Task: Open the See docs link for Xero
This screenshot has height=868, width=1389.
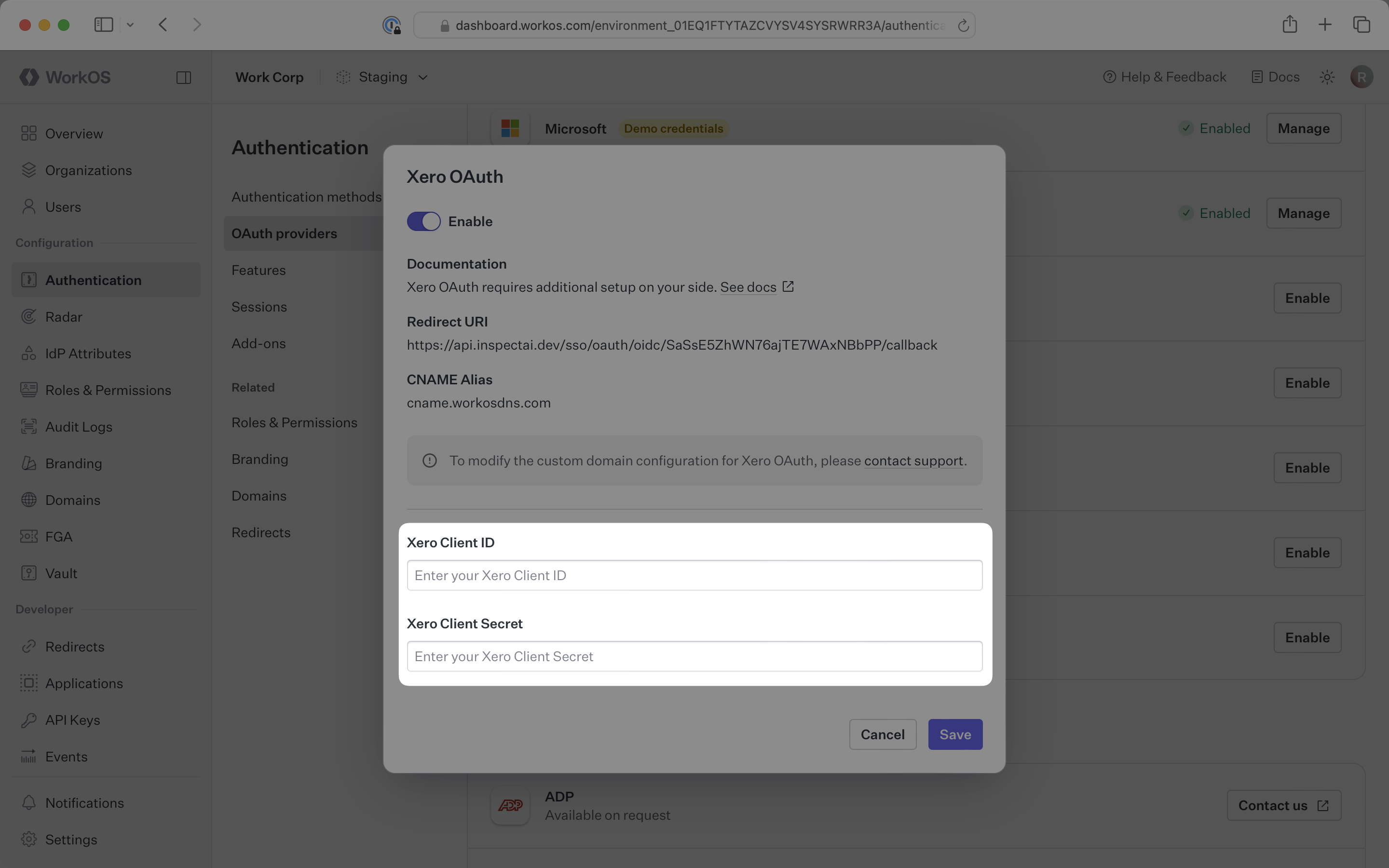Action: (749, 287)
